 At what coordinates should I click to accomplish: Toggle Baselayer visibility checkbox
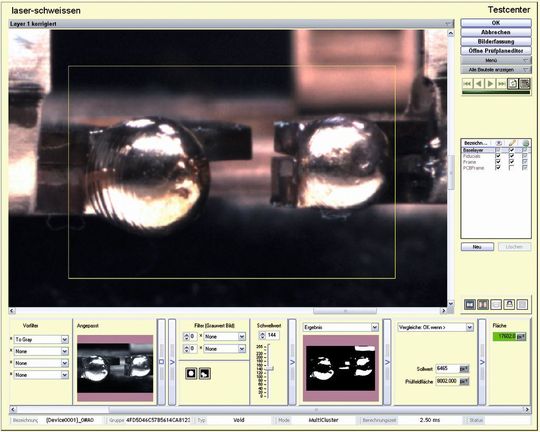click(498, 150)
